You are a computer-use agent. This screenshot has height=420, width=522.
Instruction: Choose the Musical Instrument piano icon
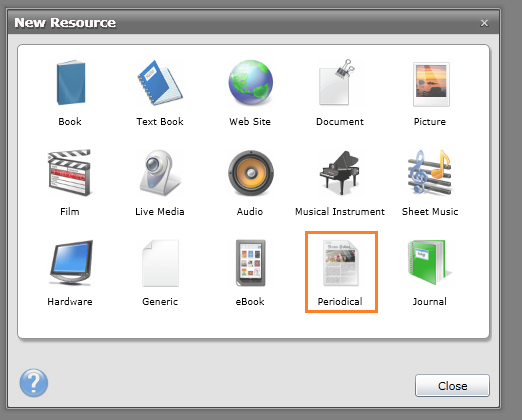pos(340,173)
